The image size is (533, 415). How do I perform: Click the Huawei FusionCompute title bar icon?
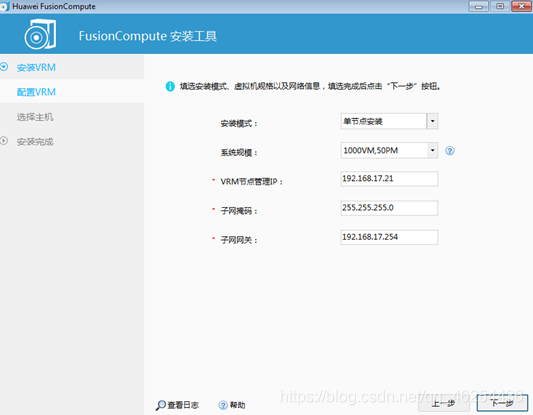click(x=4, y=7)
